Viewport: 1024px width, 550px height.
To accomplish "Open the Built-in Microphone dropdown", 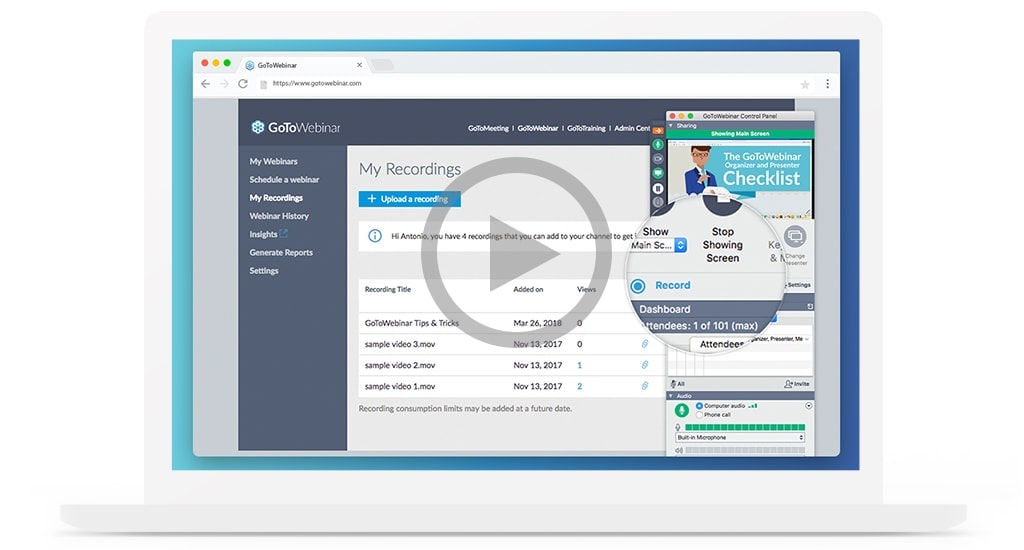I will pos(740,438).
